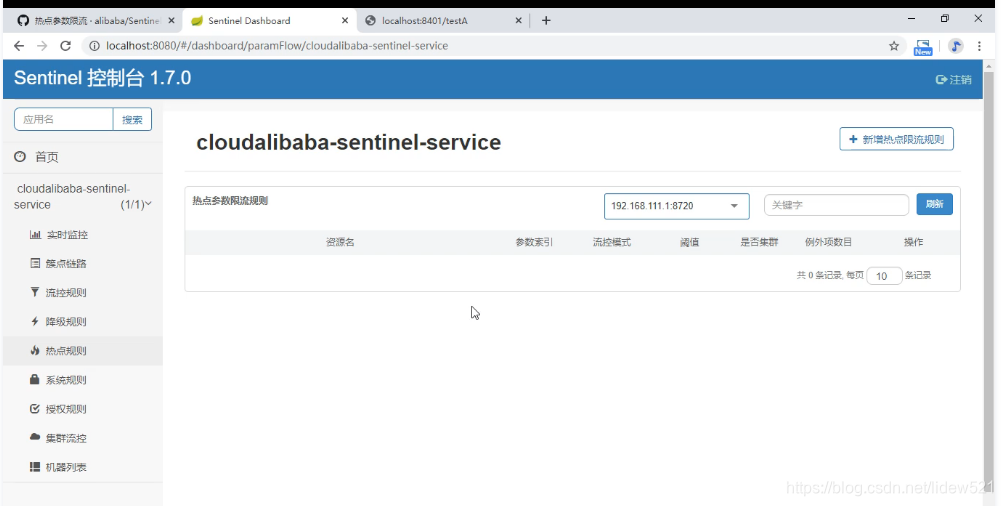Click the 应用名 search input field
Image resolution: width=1003 pixels, height=506 pixels.
tap(64, 120)
